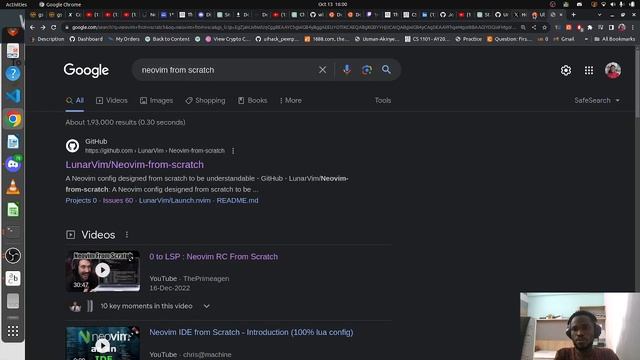This screenshot has height=360, width=640.
Task: Open more options for the GitHub result
Action: (x=233, y=151)
